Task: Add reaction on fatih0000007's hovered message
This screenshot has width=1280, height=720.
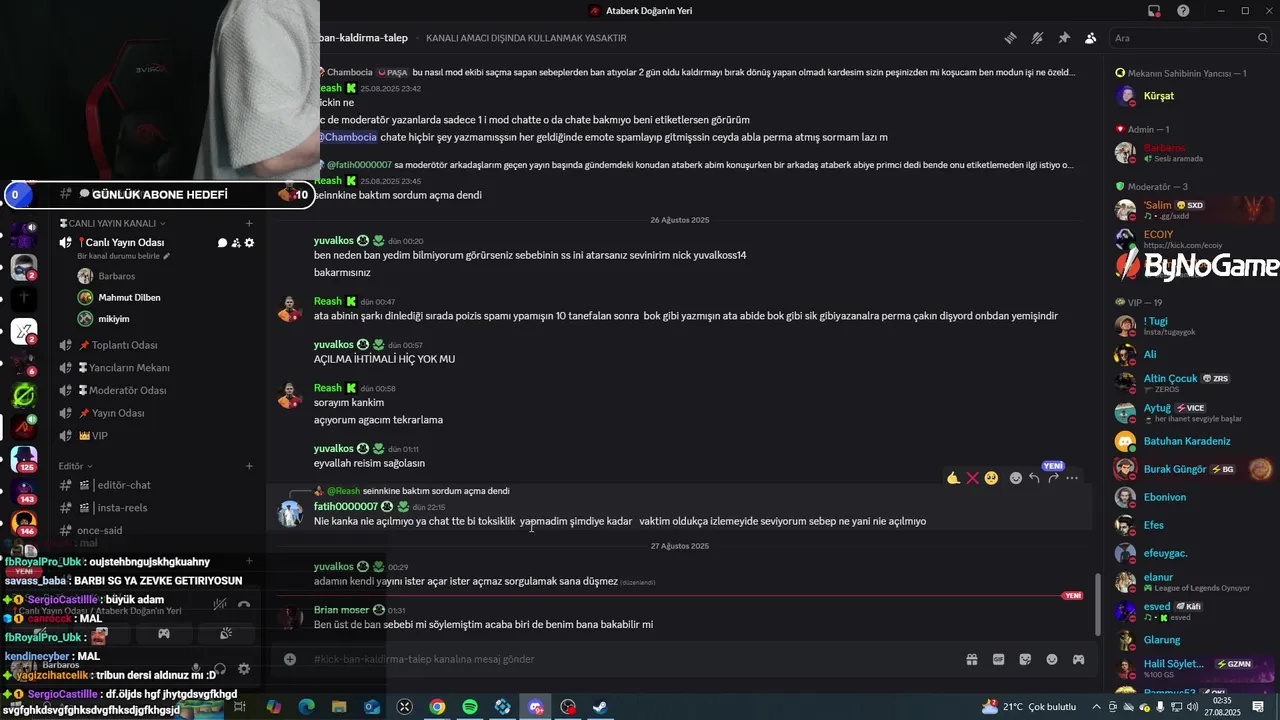Action: click(x=1016, y=478)
